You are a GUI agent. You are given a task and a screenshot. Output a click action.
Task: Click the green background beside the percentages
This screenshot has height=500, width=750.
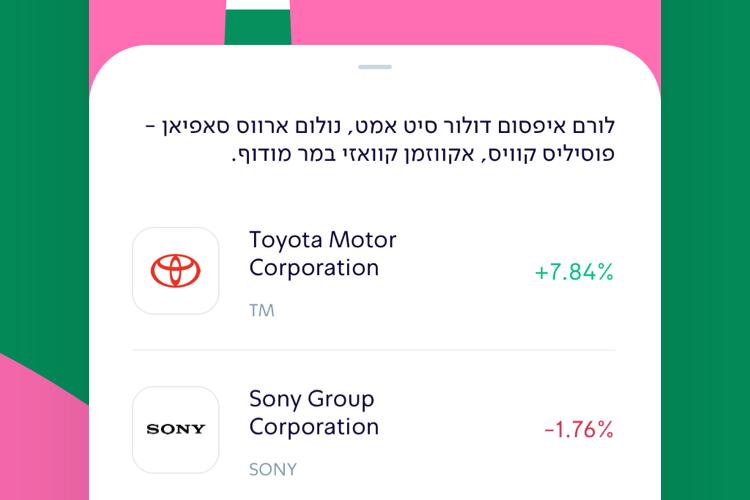(706, 250)
